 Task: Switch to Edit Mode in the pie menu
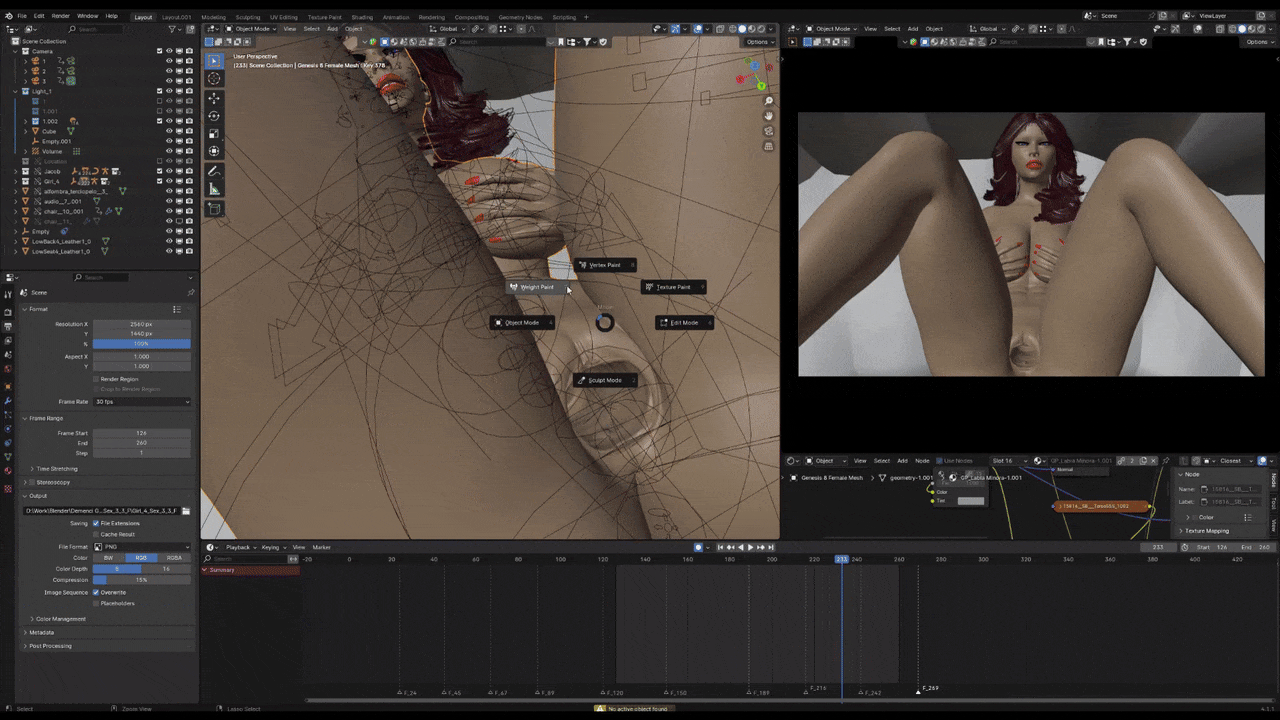[684, 322]
